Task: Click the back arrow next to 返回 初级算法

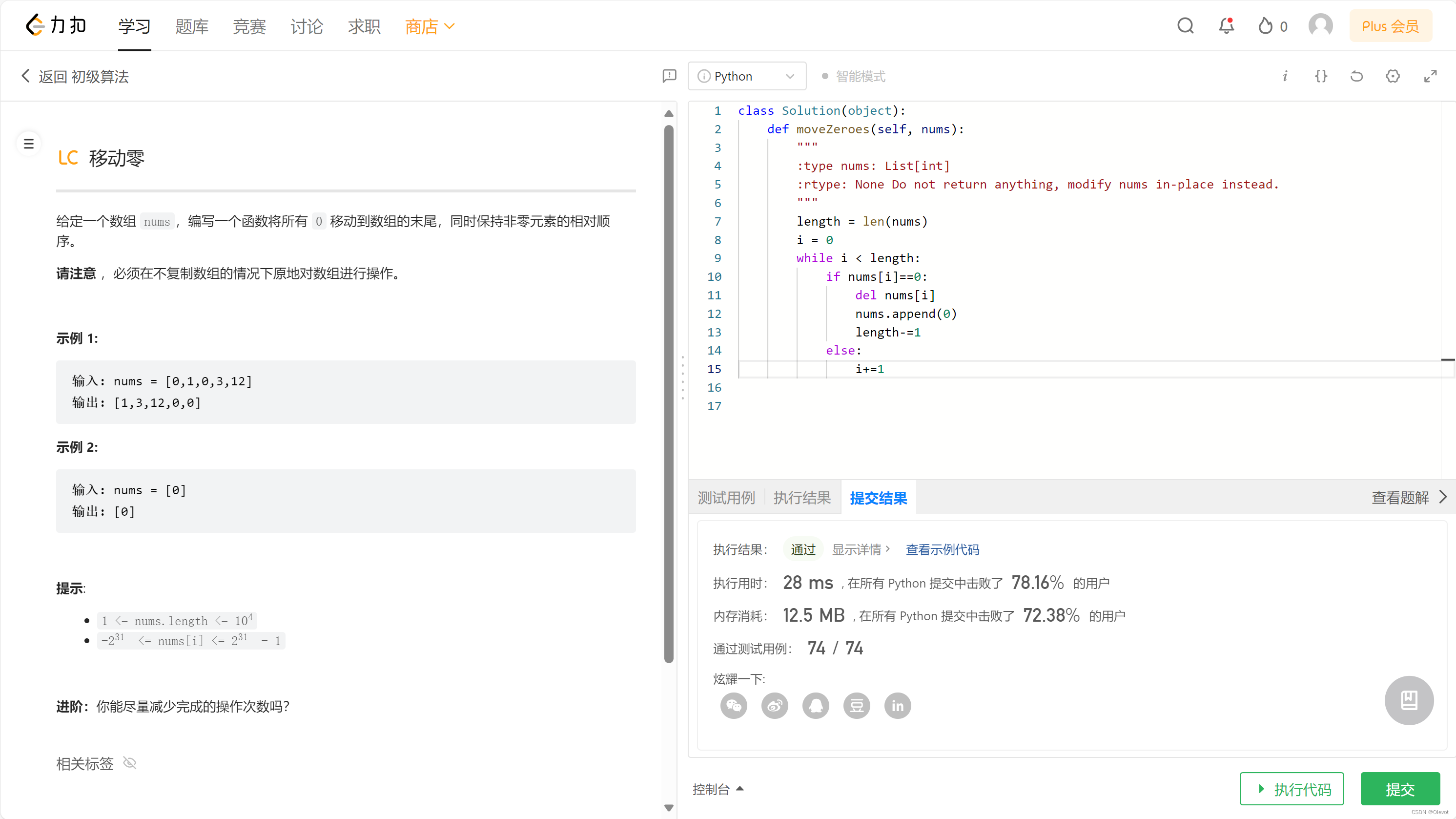Action: [x=25, y=76]
